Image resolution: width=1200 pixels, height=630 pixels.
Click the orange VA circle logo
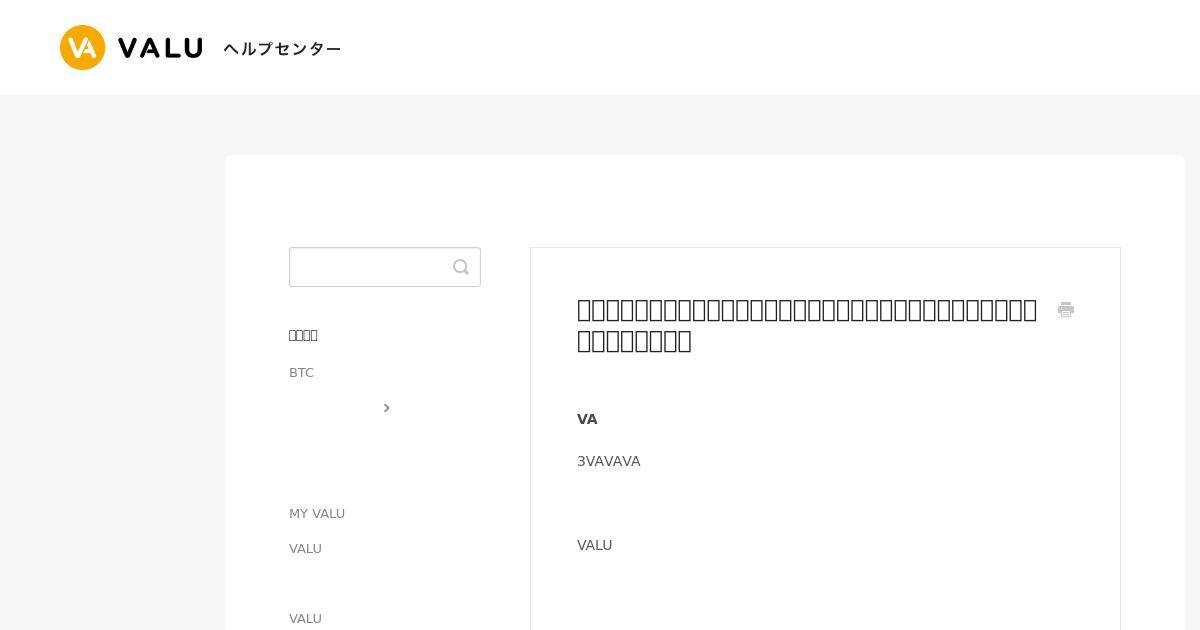tap(82, 47)
